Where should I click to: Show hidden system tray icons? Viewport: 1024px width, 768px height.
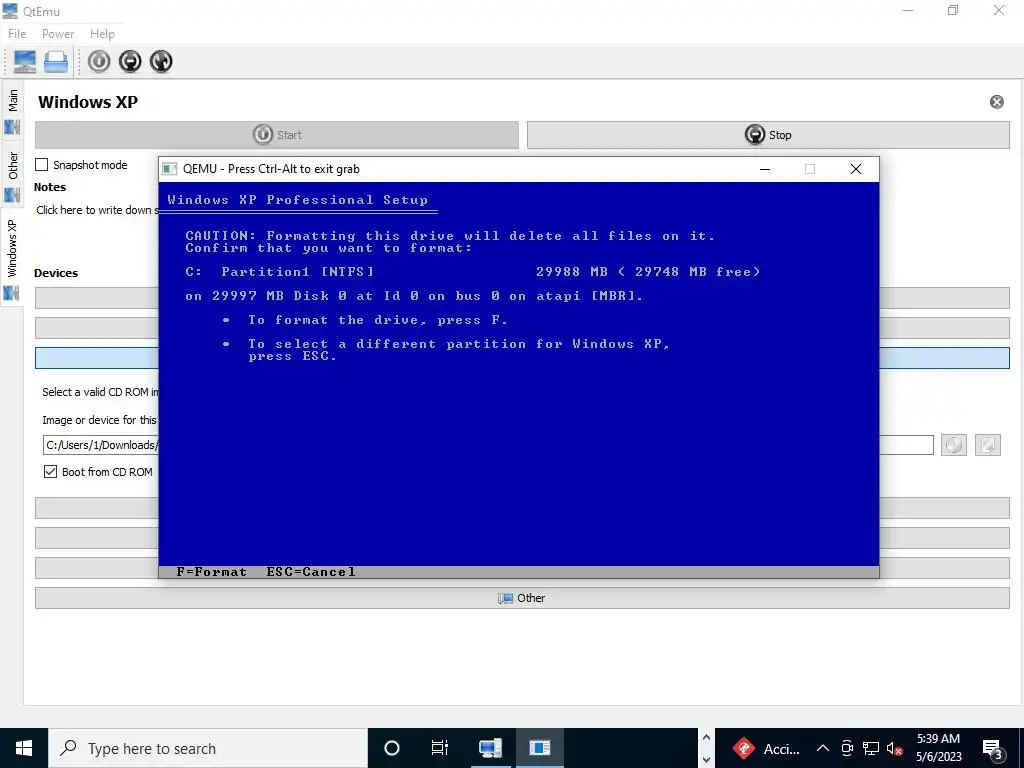pos(823,748)
